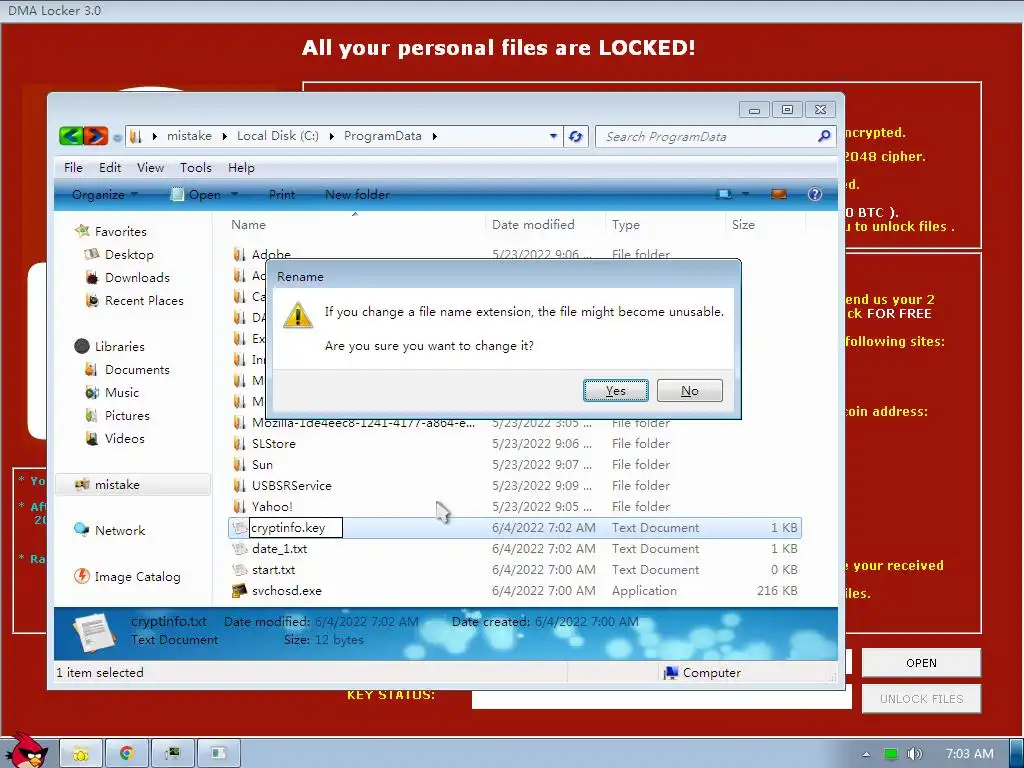Toggle the preview pane icon
The image size is (1024, 768).
click(x=778, y=195)
